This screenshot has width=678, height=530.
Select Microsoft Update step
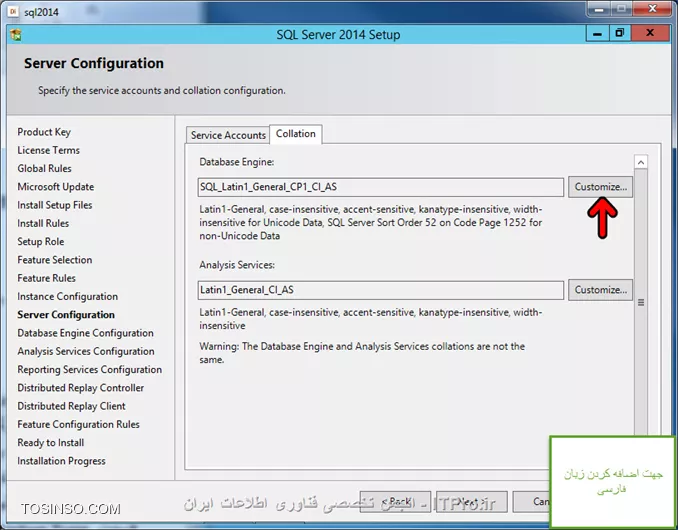[56, 187]
